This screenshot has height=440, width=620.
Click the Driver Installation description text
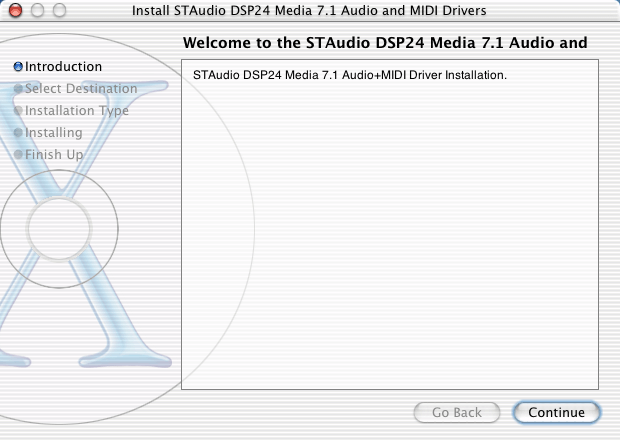click(x=350, y=75)
